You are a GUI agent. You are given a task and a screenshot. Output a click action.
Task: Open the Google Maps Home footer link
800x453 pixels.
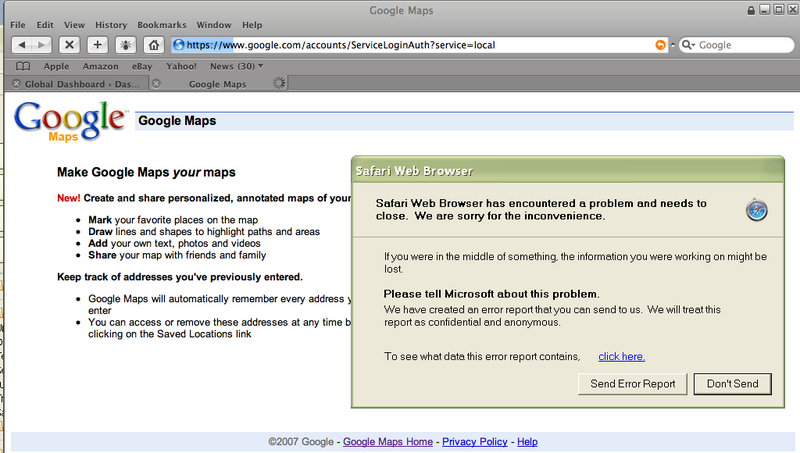point(388,442)
